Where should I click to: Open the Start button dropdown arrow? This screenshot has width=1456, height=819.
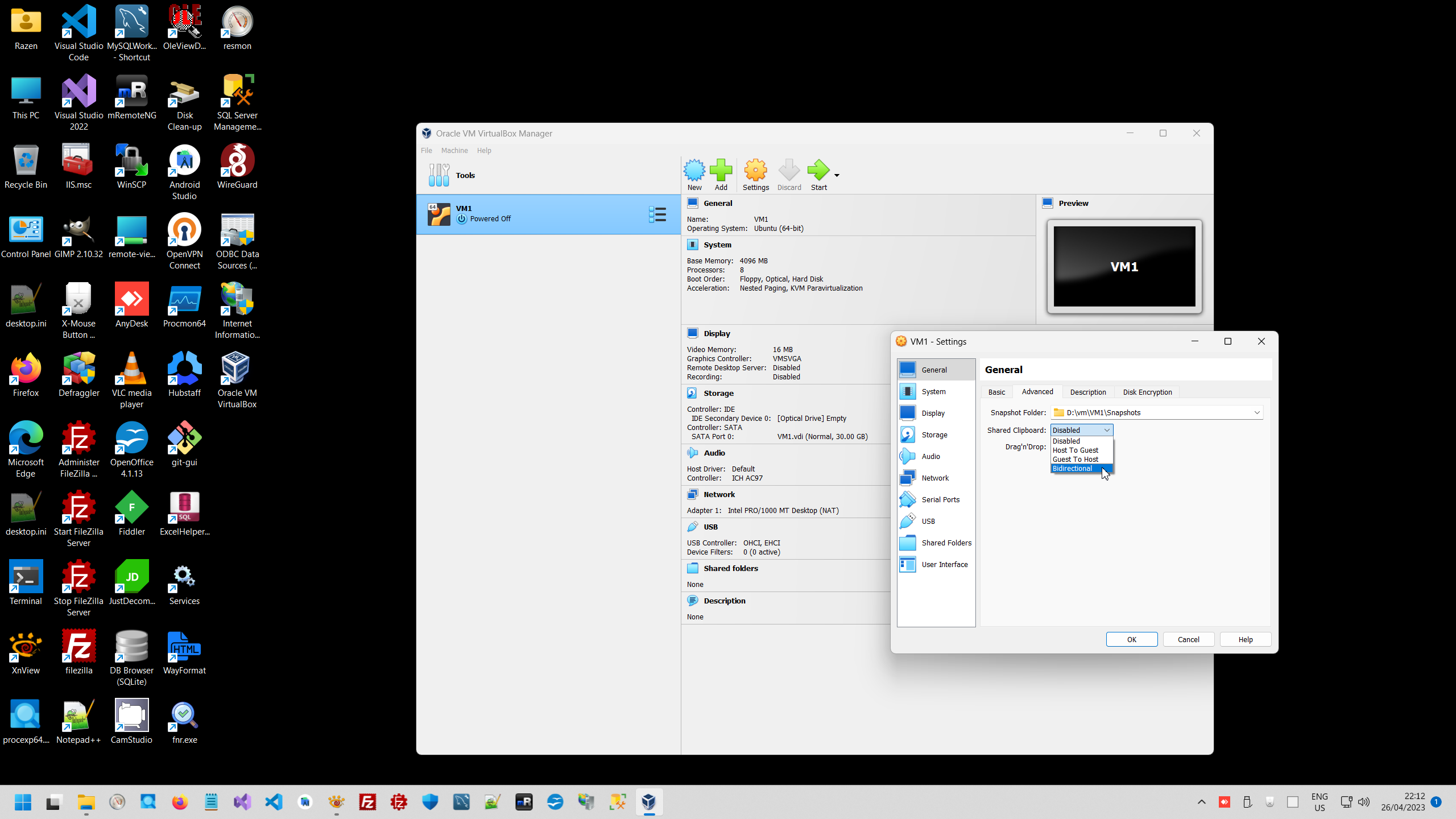tap(837, 175)
